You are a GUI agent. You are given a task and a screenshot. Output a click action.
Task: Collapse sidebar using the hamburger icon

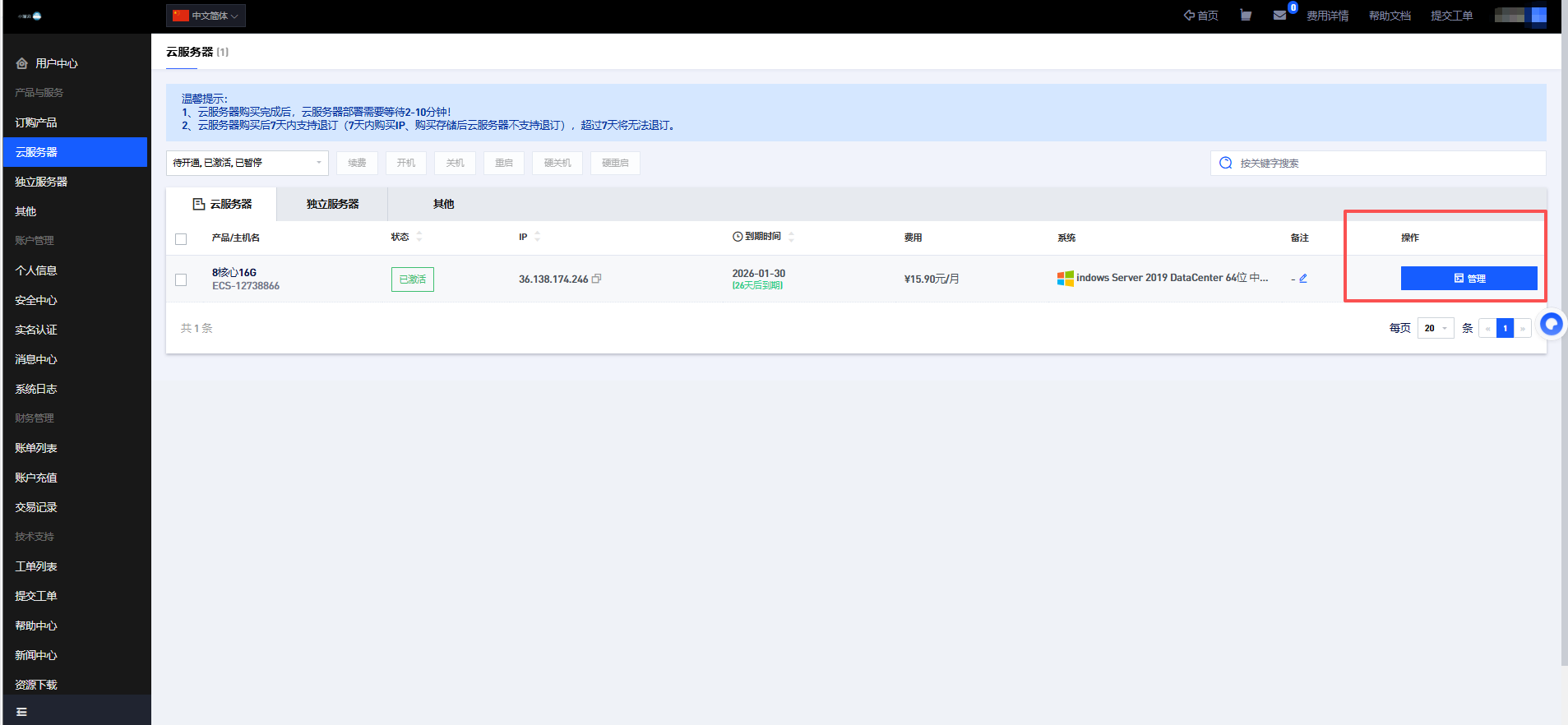pyautogui.click(x=22, y=712)
